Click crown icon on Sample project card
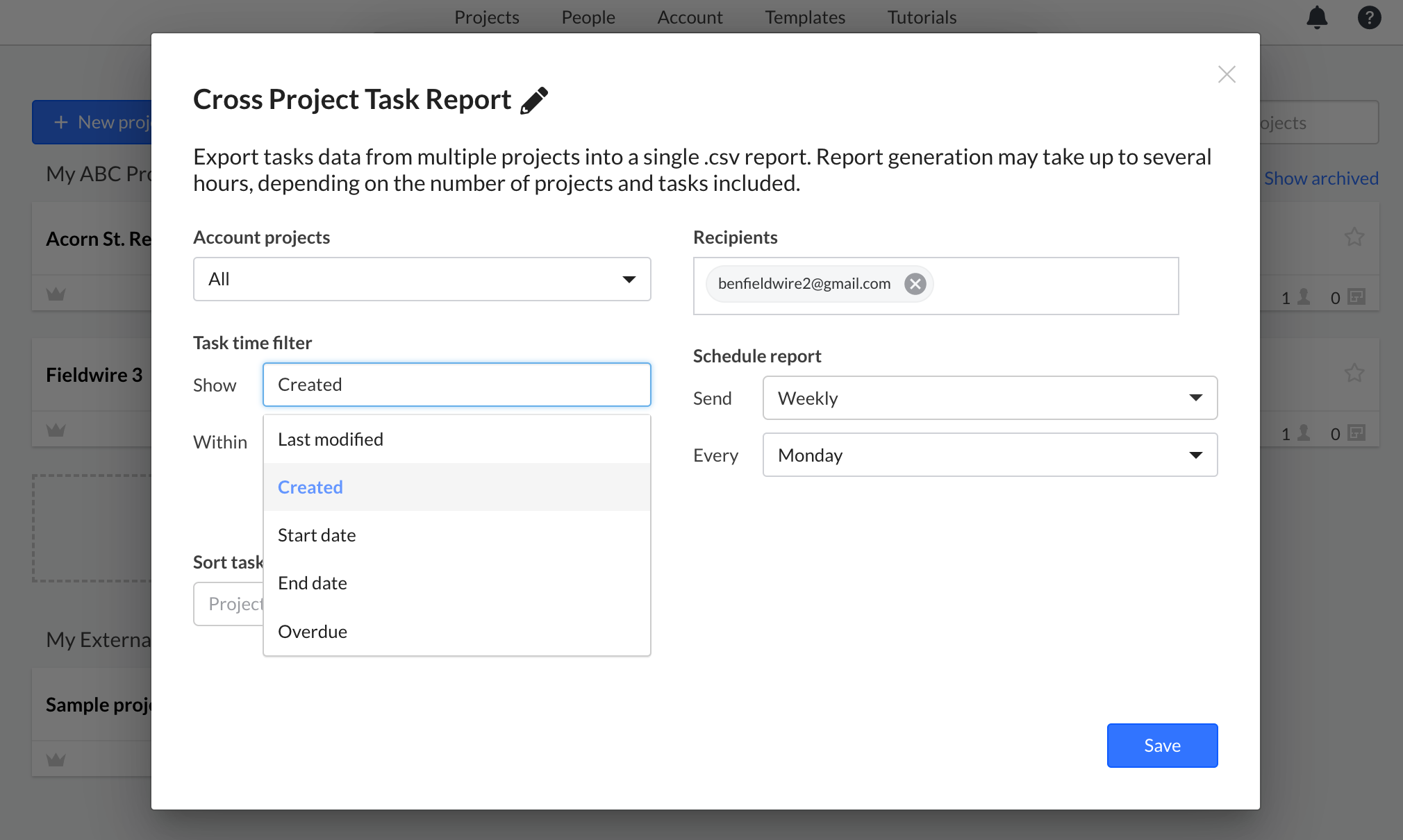The width and height of the screenshot is (1403, 840). tap(56, 759)
